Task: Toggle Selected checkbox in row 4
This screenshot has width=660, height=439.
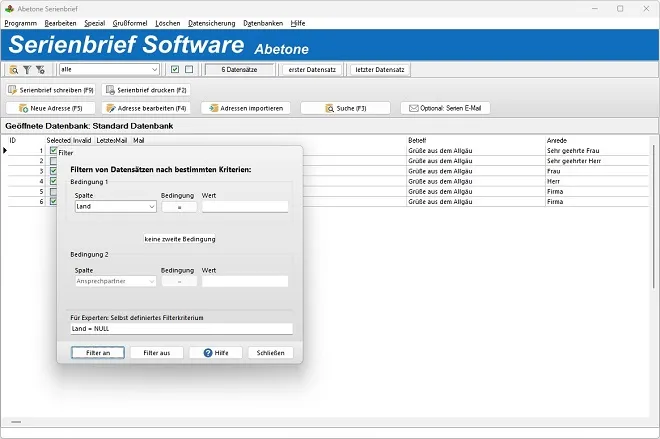Action: tap(53, 181)
